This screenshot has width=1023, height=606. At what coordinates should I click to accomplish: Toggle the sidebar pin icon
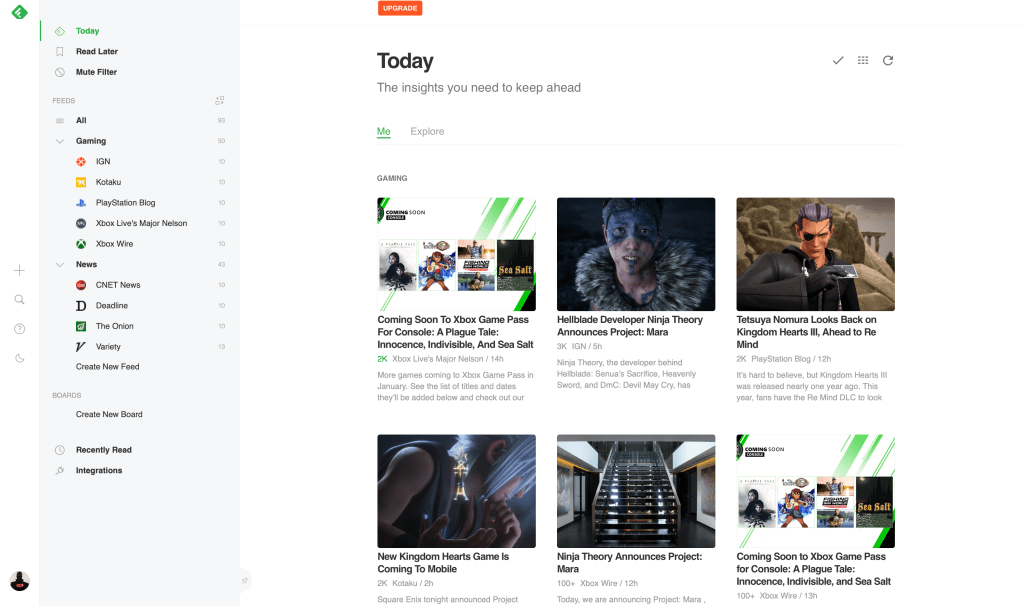(x=245, y=580)
